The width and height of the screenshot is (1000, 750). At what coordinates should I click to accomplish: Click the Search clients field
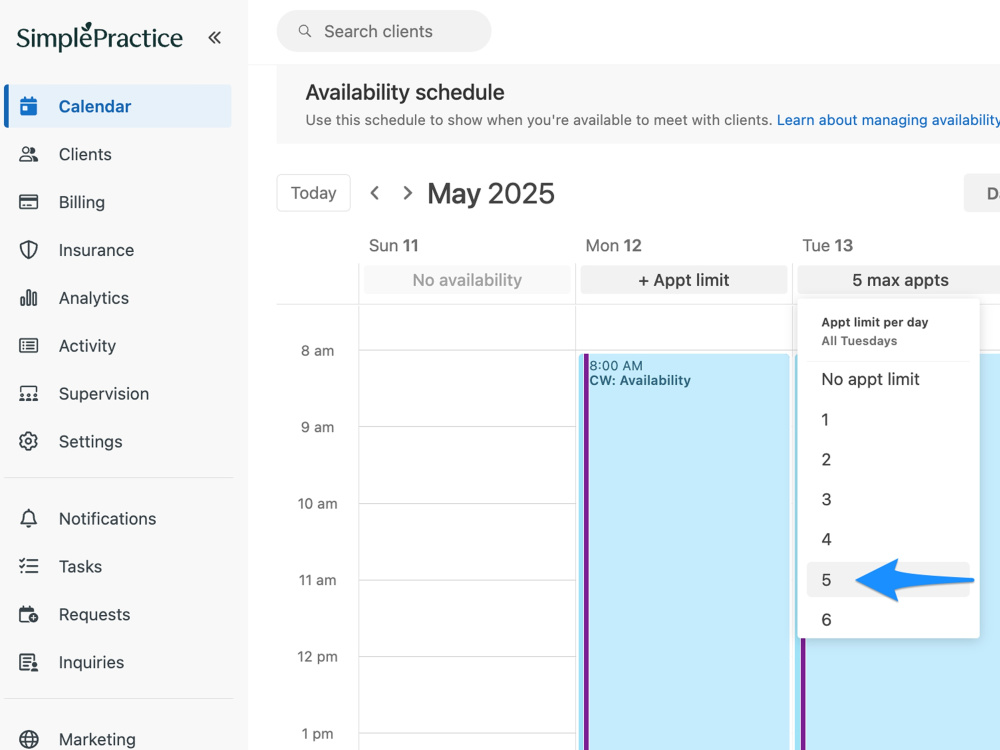point(384,31)
